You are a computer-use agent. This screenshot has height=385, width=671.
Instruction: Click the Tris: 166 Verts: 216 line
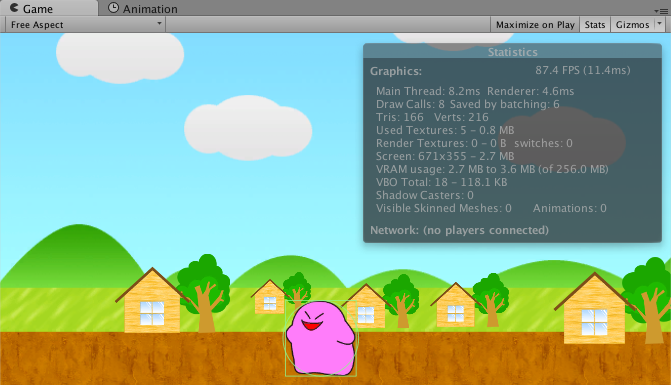432,117
